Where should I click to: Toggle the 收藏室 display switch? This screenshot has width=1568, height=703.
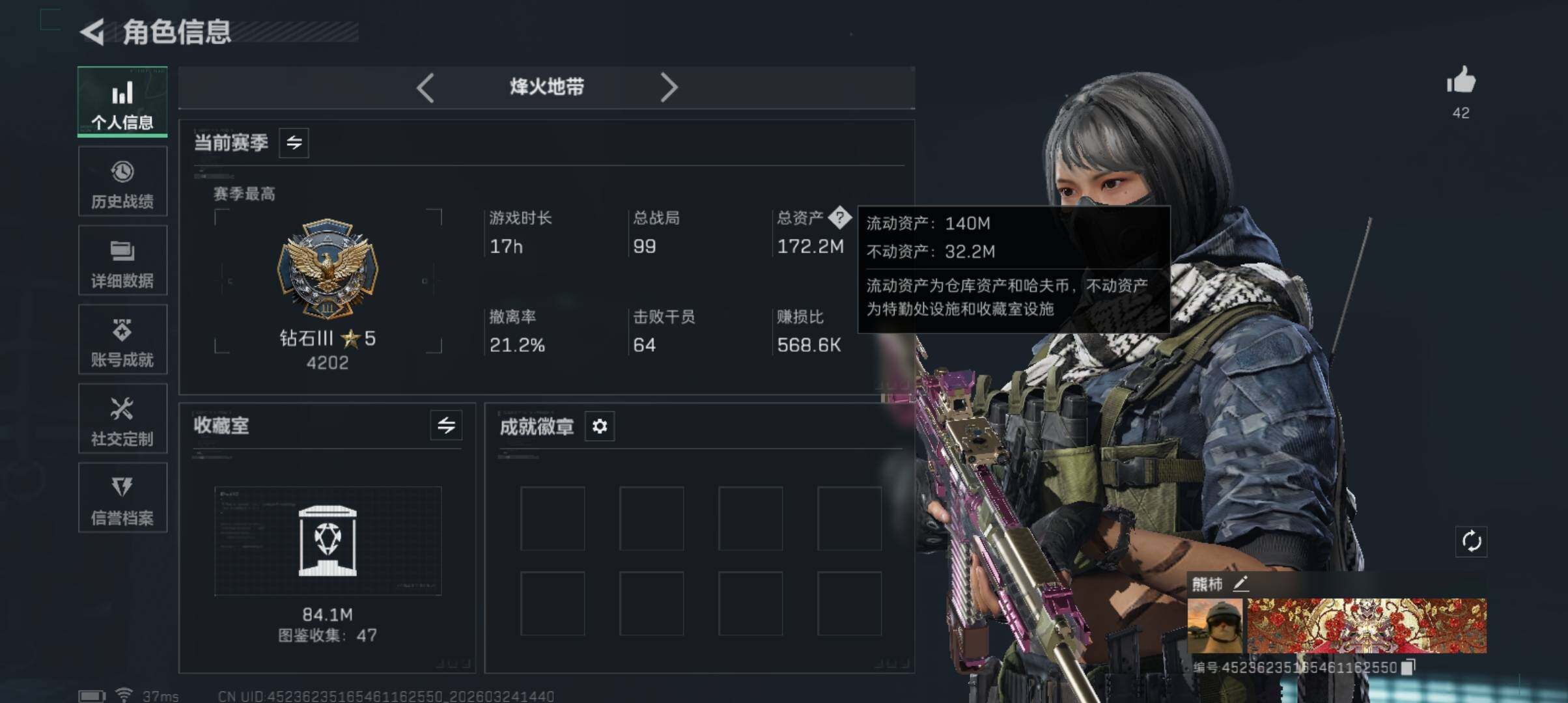pyautogui.click(x=446, y=426)
